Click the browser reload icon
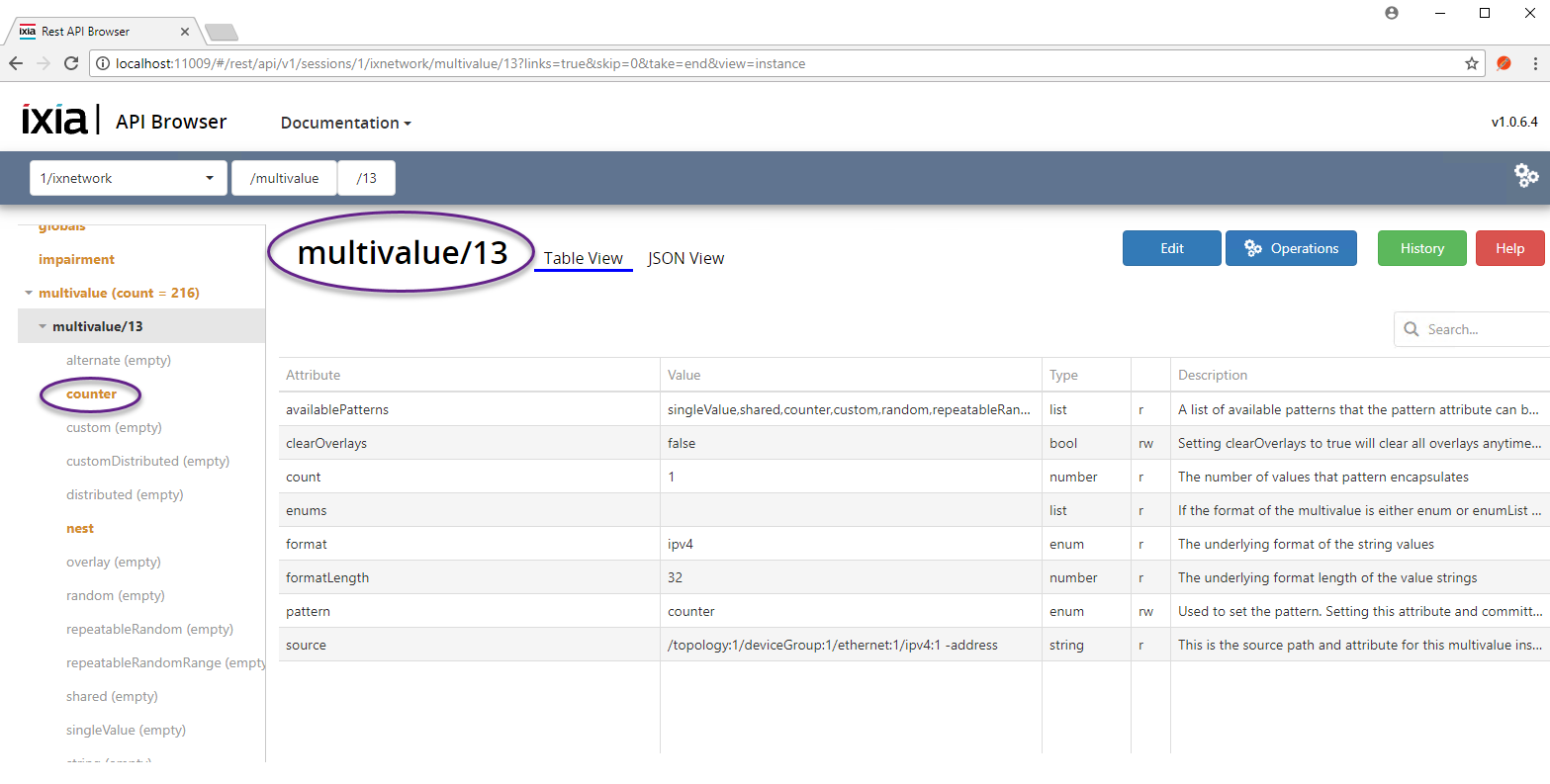The width and height of the screenshot is (1550, 784). (x=71, y=63)
